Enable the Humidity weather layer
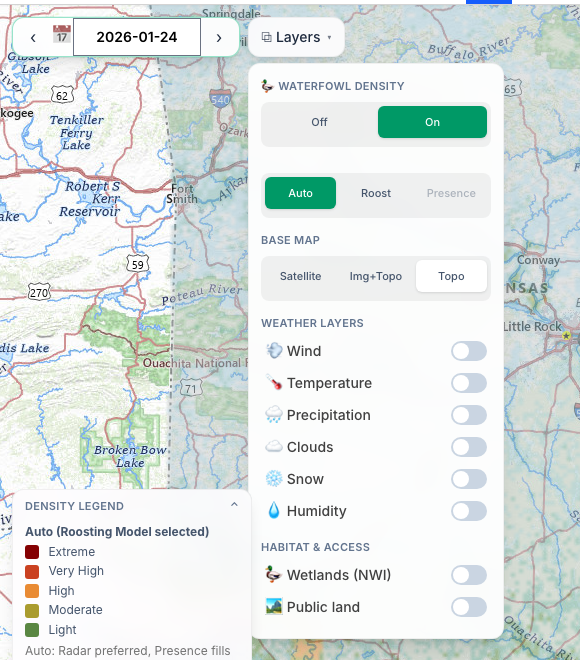Image resolution: width=580 pixels, height=660 pixels. (469, 511)
